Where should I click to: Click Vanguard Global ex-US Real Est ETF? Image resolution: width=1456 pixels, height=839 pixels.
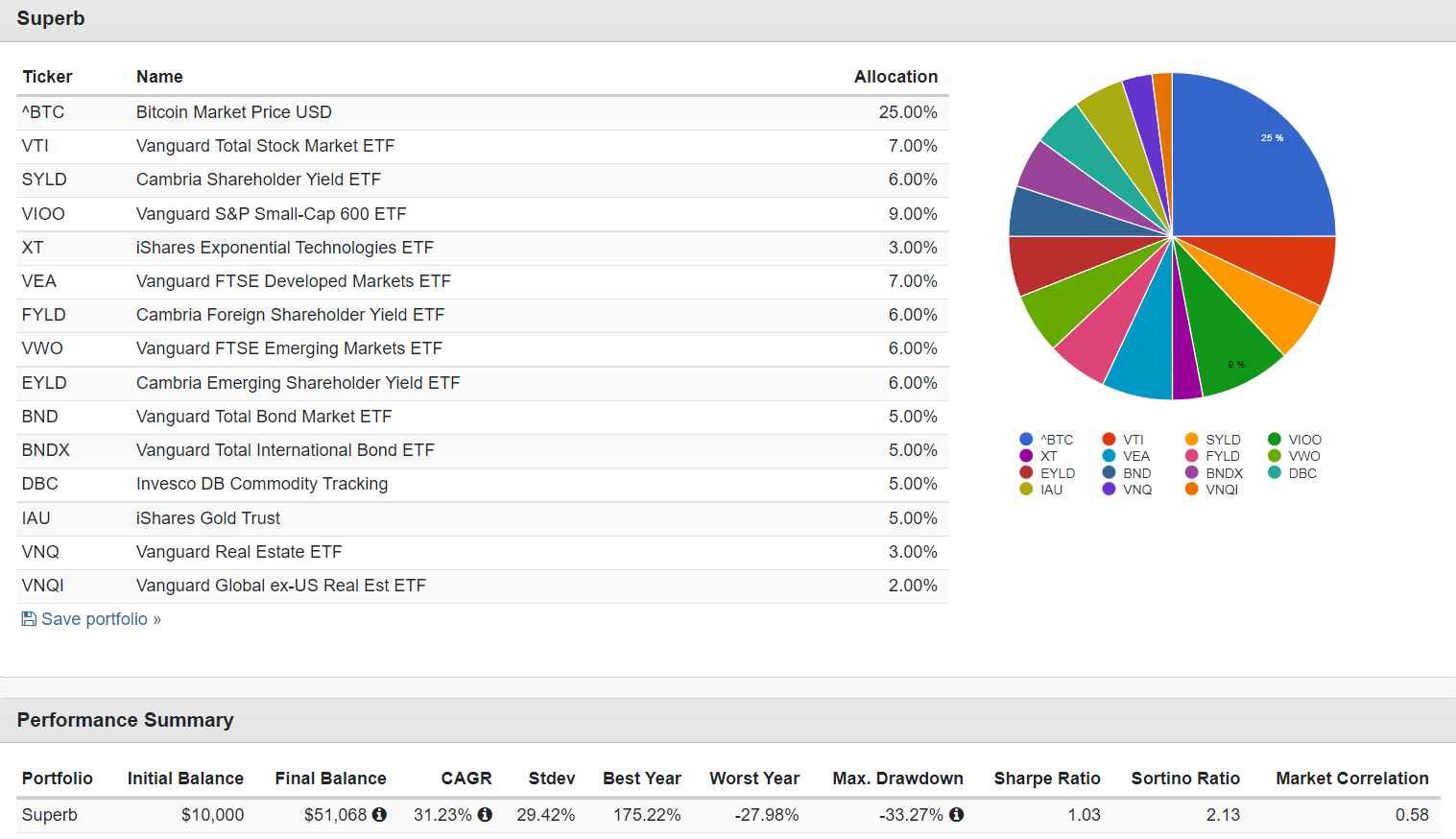pyautogui.click(x=281, y=586)
